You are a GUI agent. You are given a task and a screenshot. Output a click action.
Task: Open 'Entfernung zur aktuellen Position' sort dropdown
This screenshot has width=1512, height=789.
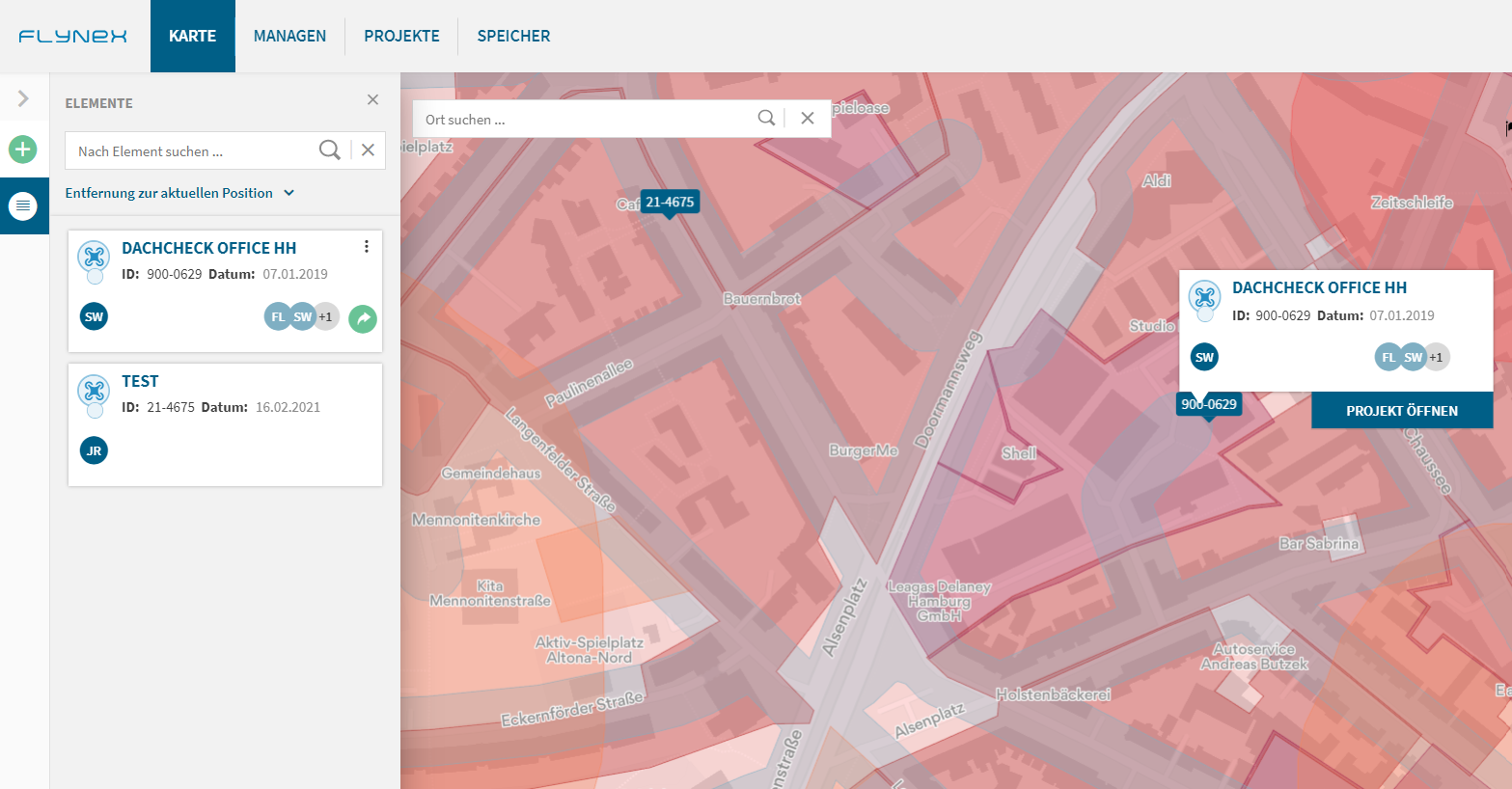click(x=179, y=193)
